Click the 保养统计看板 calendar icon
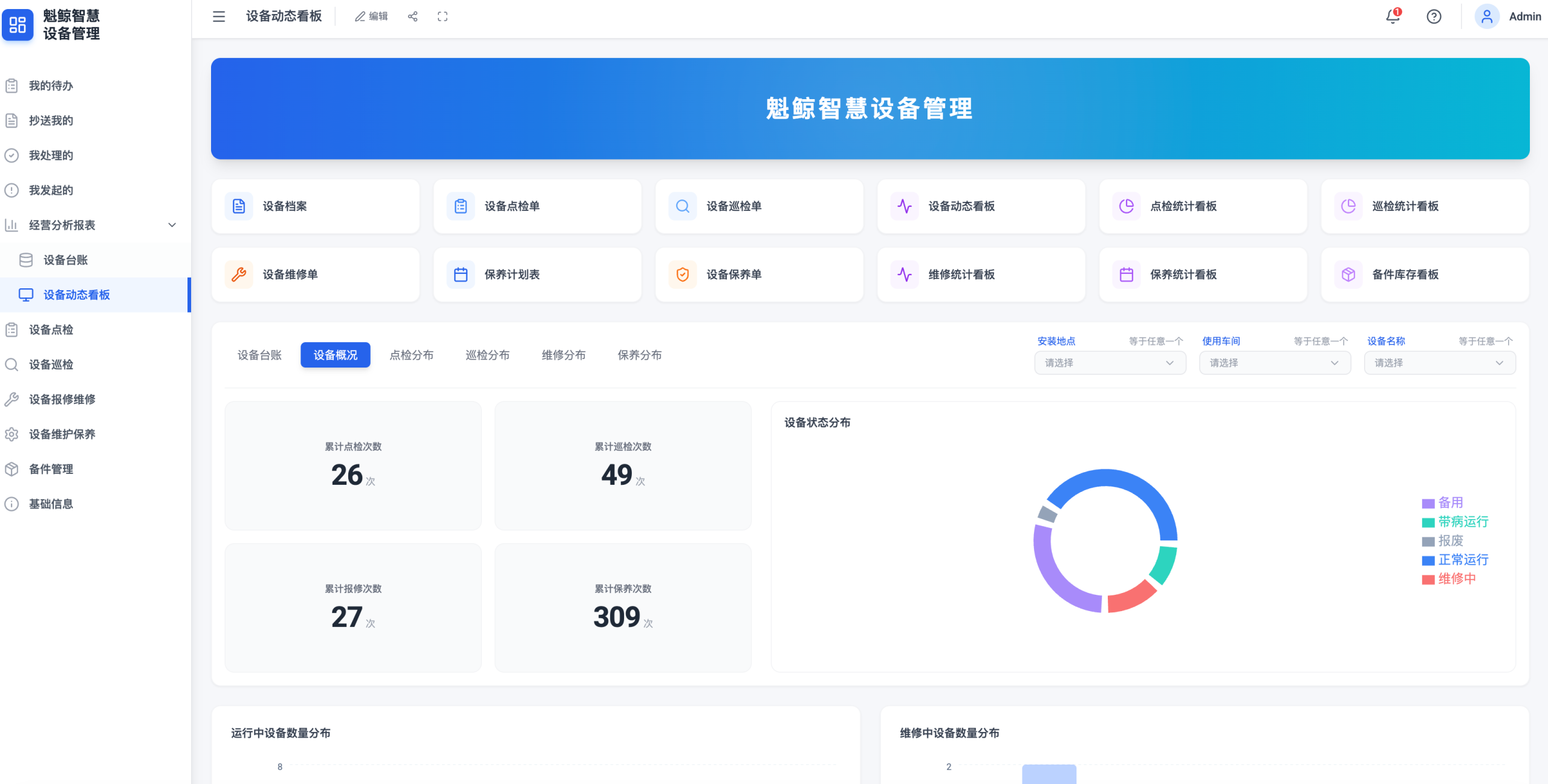Viewport: 1548px width, 784px height. (1127, 274)
